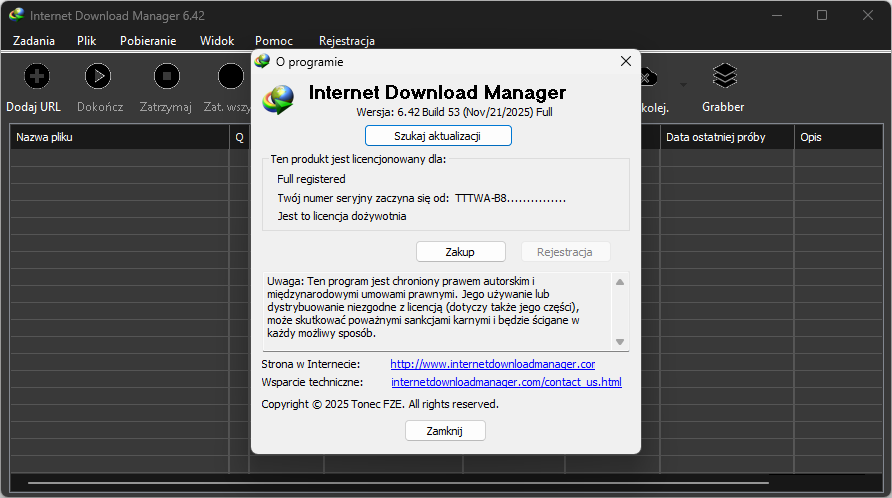Viewport: 892px width, 498px height.
Task: Open the Widok menu
Action: [217, 41]
